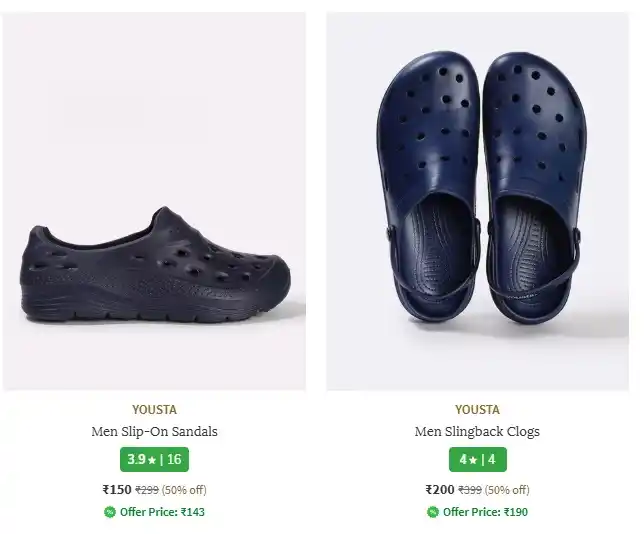Click the 4 rating badge with 4 reviews
Screen dimensions: 644x534
[x=477, y=460]
